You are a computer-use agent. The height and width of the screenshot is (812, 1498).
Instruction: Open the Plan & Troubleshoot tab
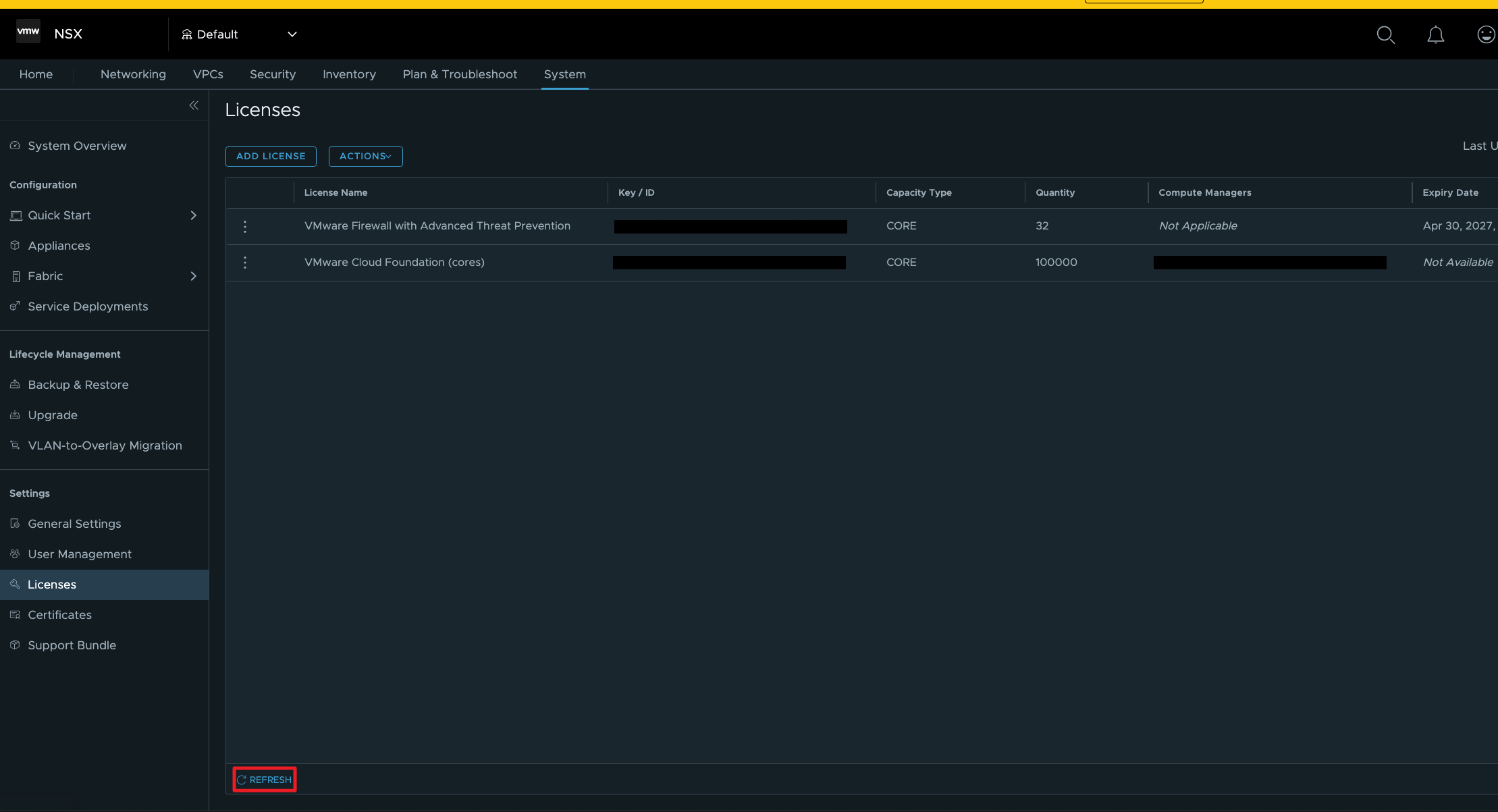[x=460, y=74]
